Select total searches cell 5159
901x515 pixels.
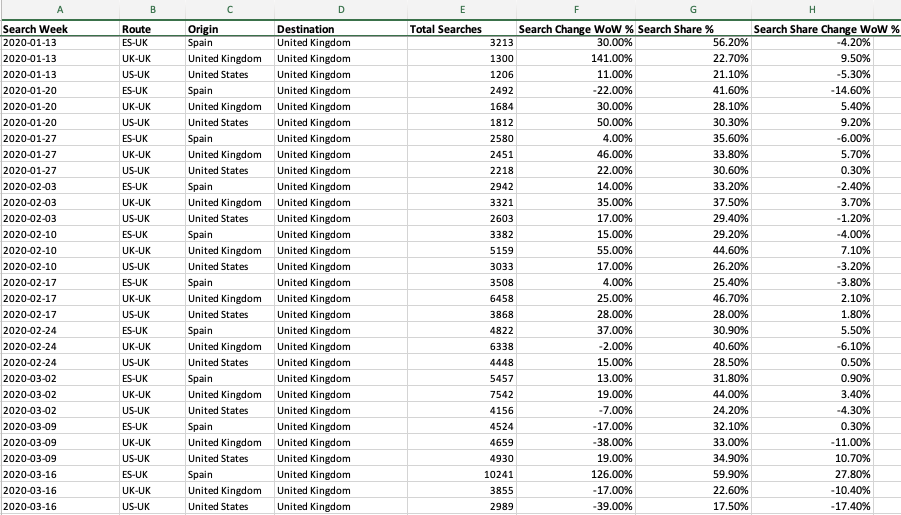point(461,250)
